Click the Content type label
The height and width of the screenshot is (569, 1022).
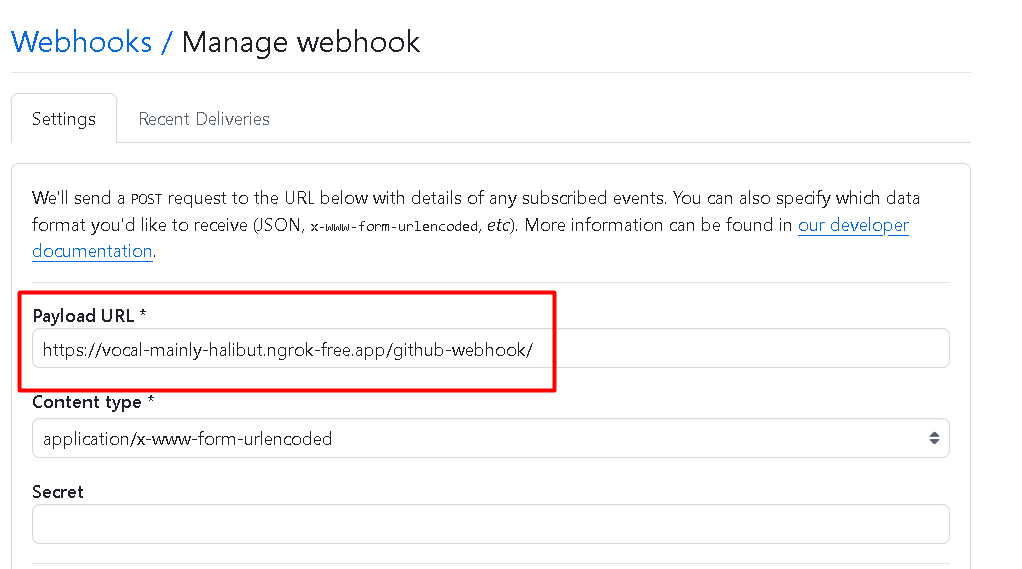coord(86,402)
